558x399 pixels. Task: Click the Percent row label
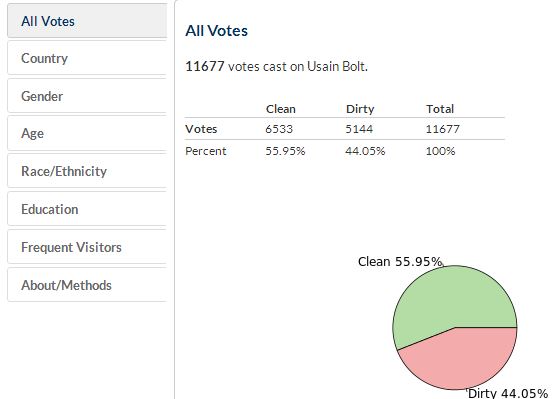pos(206,151)
